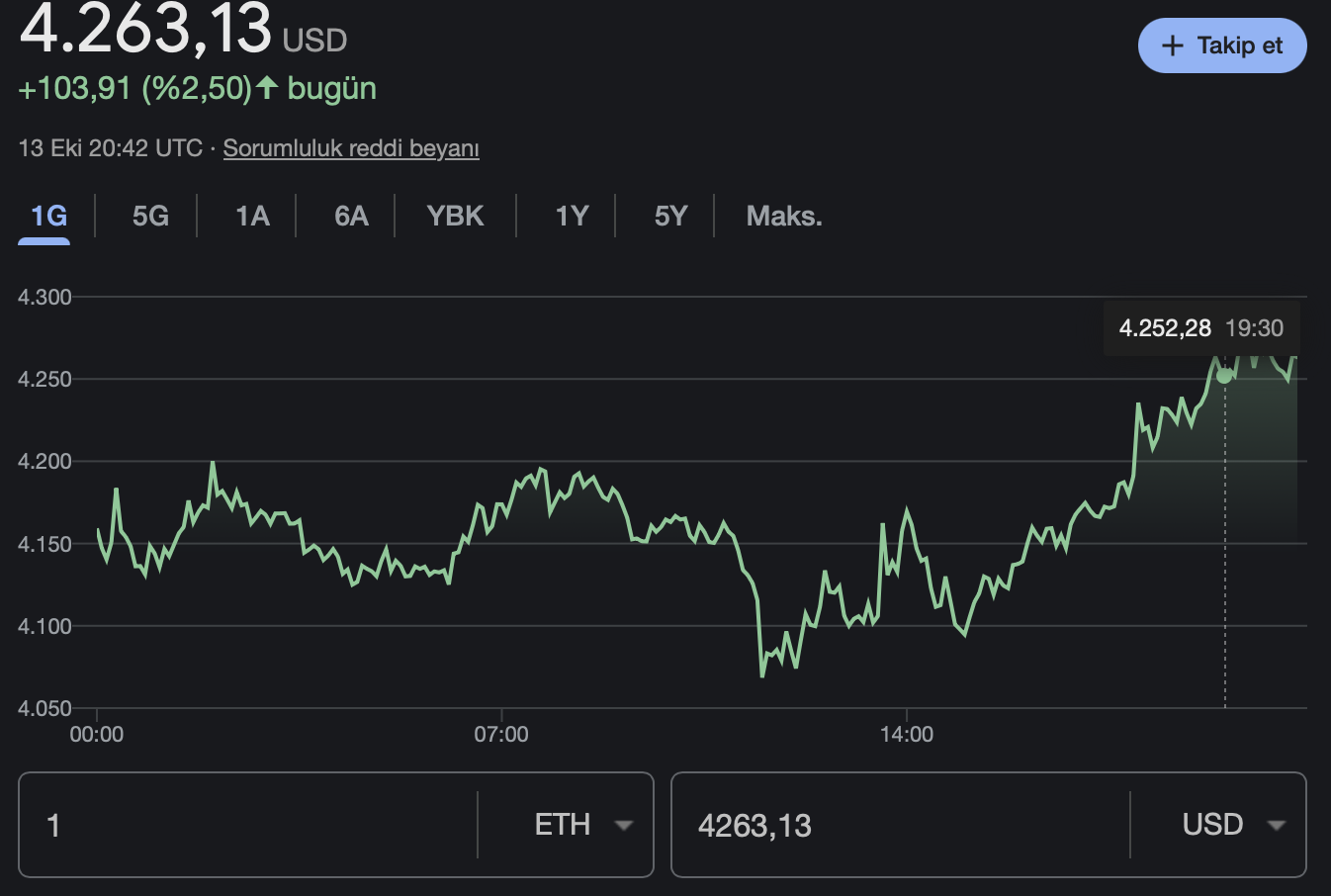The image size is (1331, 896).
Task: View the 1Y chart range
Action: [x=572, y=216]
